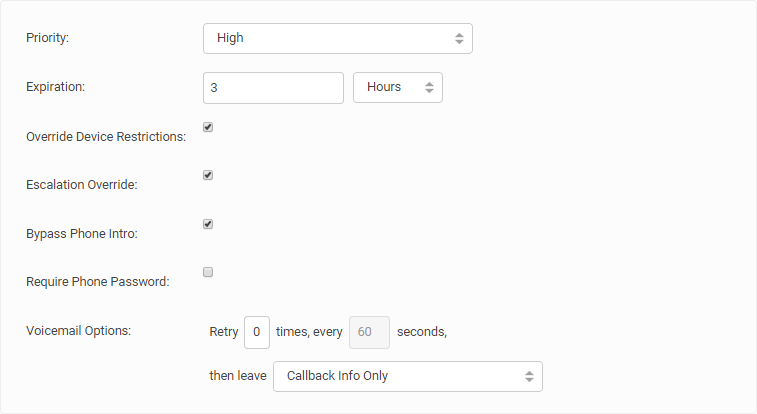Screen dimensions: 757x414
Task: Click the Override Device Restrictions label
Action: pyautogui.click(x=106, y=137)
